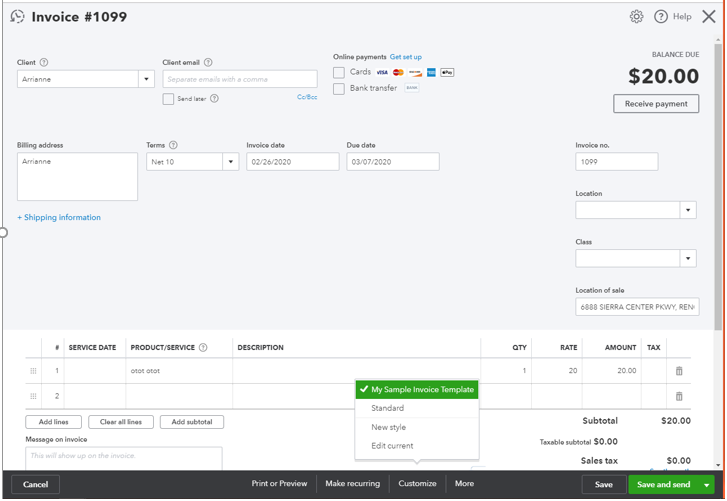Click the Invoice date field
Viewport: 727px width, 501px height.
click(x=292, y=161)
